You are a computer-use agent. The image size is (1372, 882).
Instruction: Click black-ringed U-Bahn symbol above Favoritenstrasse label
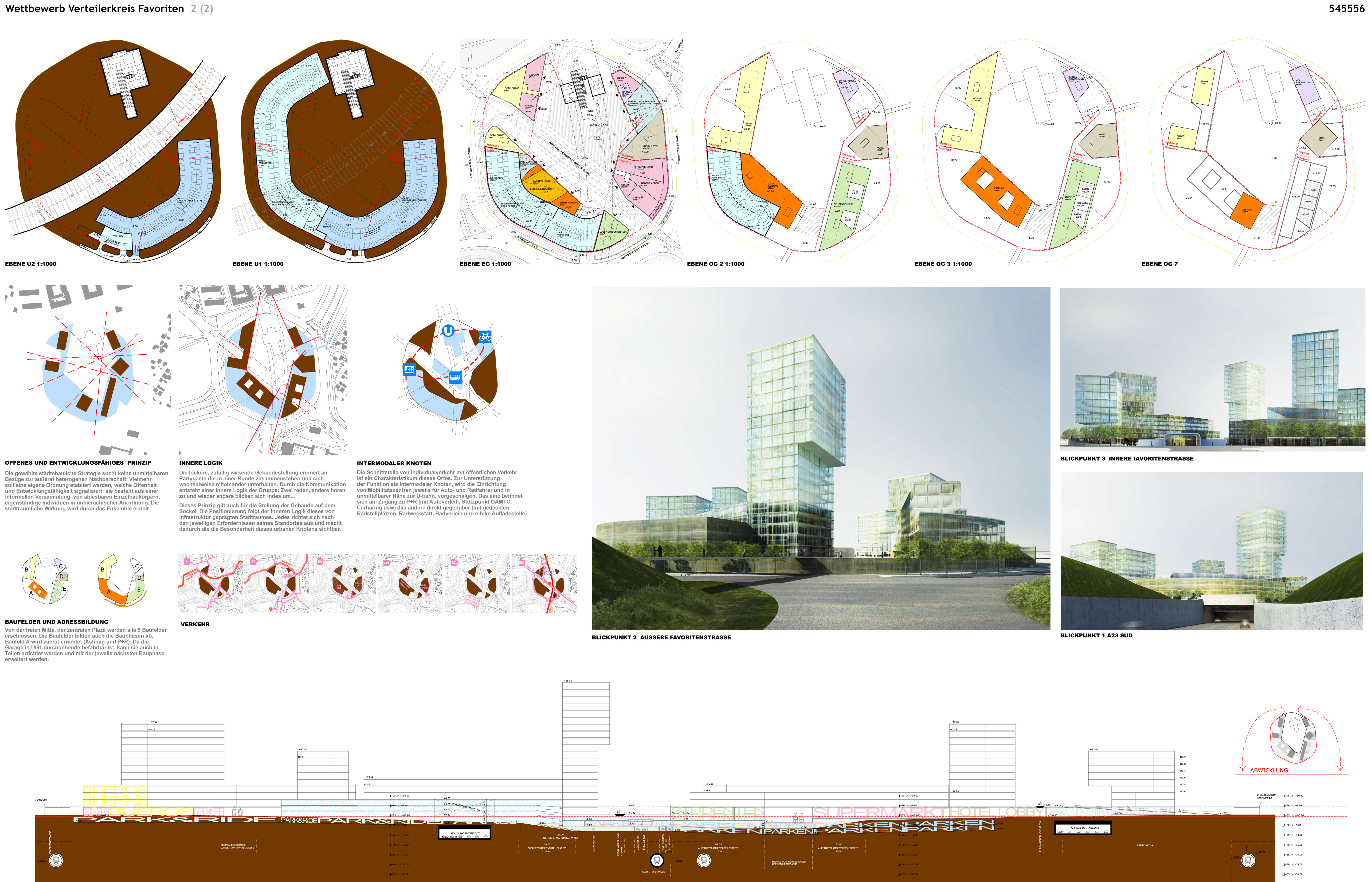657,860
